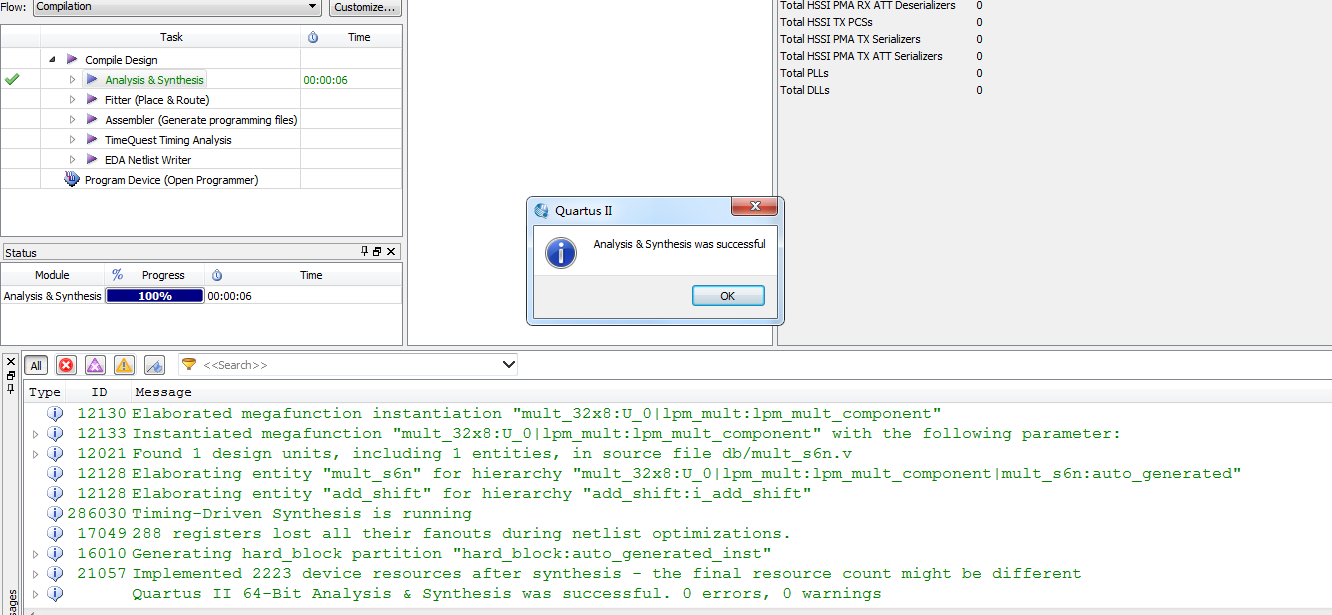Expand message 21057 details
Image resolution: width=1332 pixels, height=615 pixels.
tap(36, 573)
